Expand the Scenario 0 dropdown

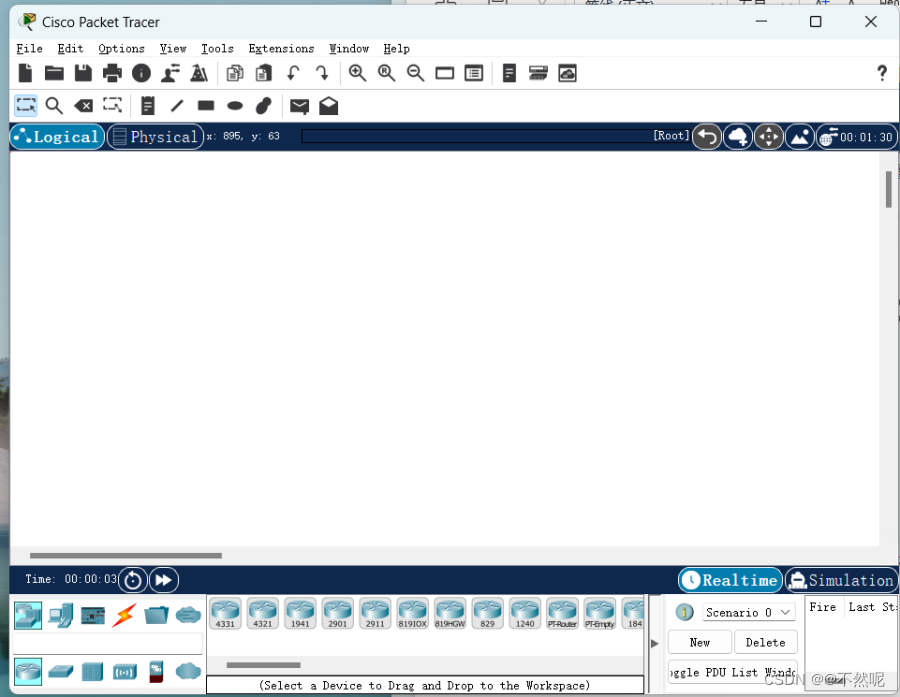(x=749, y=612)
